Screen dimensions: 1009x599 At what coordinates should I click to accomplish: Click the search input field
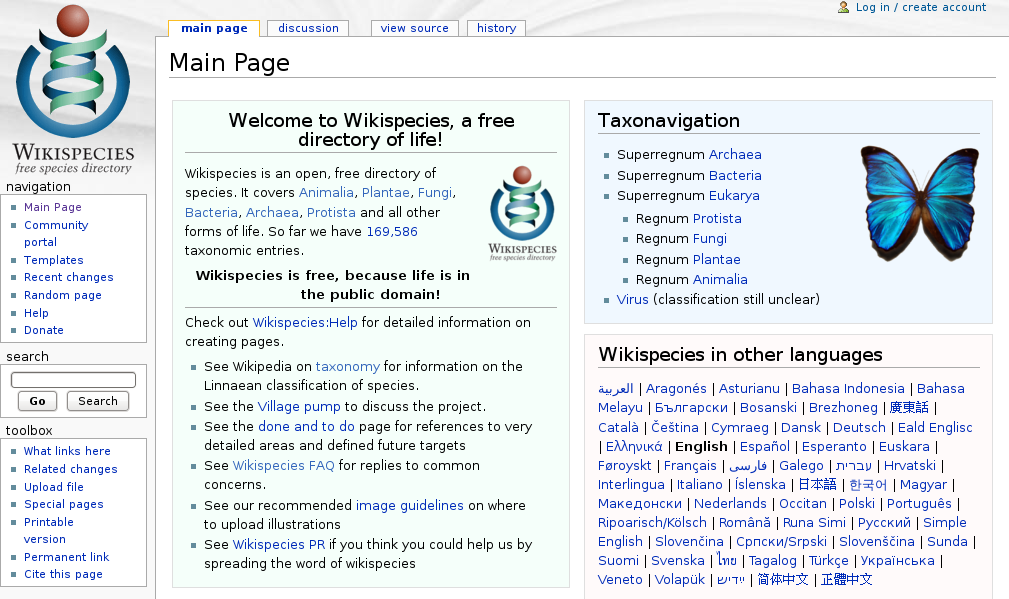coord(73,380)
